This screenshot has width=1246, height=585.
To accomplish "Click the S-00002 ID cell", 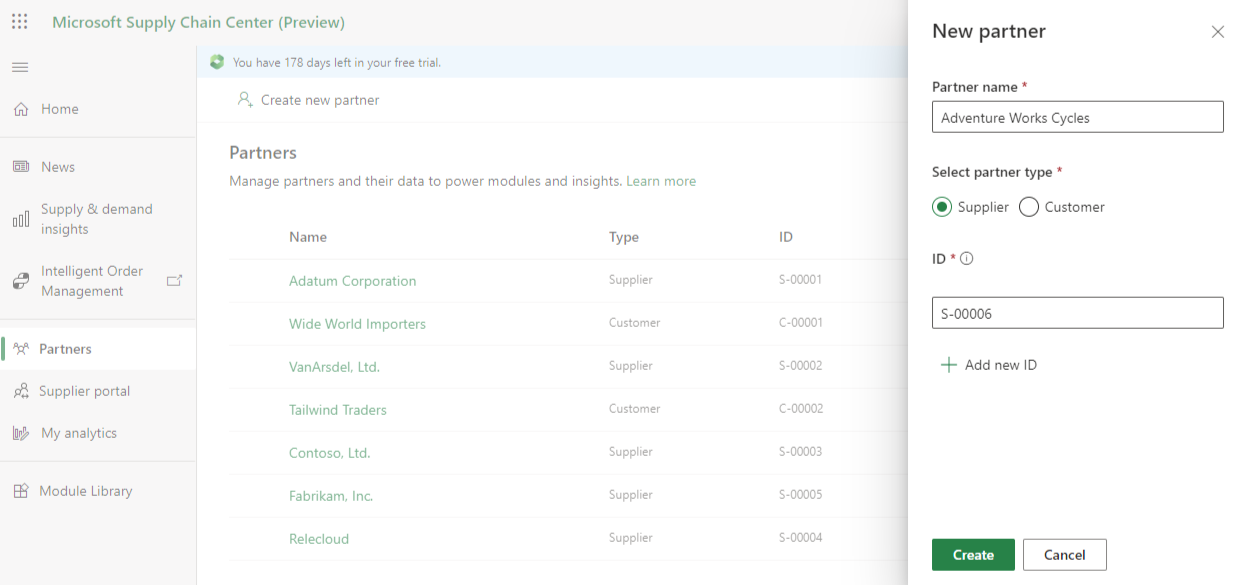I will click(x=800, y=366).
